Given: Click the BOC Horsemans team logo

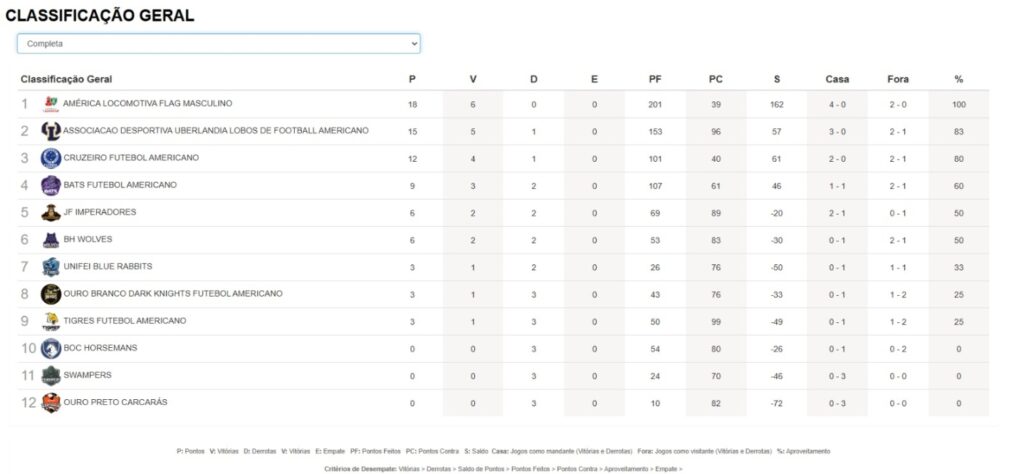Looking at the screenshot, I should pyautogui.click(x=50, y=348).
